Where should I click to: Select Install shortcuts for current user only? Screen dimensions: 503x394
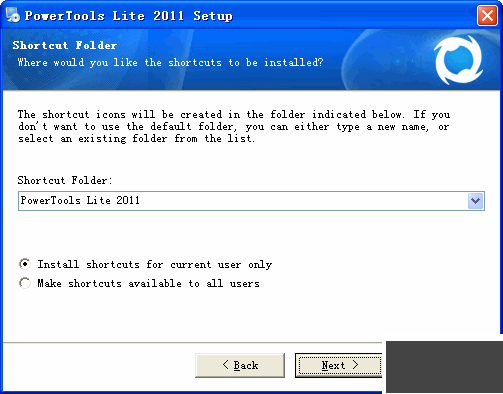25,264
